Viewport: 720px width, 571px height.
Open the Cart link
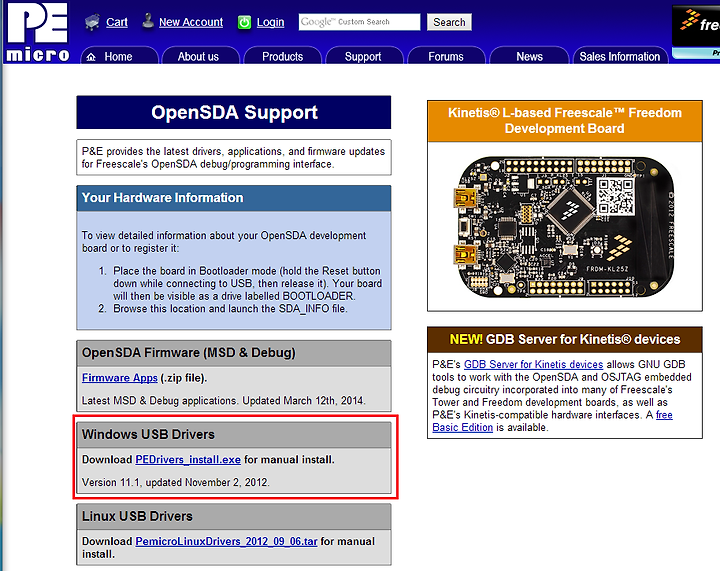click(x=117, y=22)
